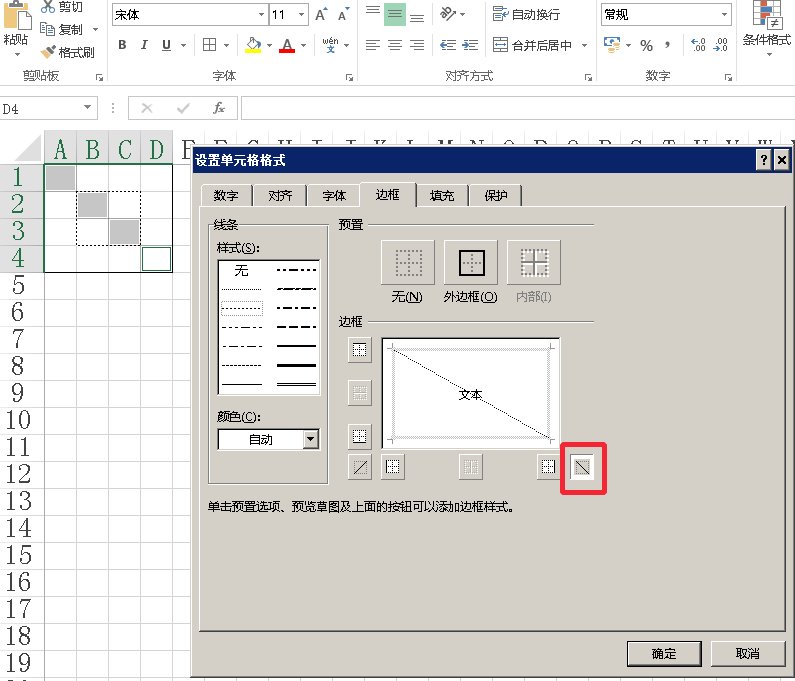
Task: Apply the top border button
Action: tap(359, 350)
